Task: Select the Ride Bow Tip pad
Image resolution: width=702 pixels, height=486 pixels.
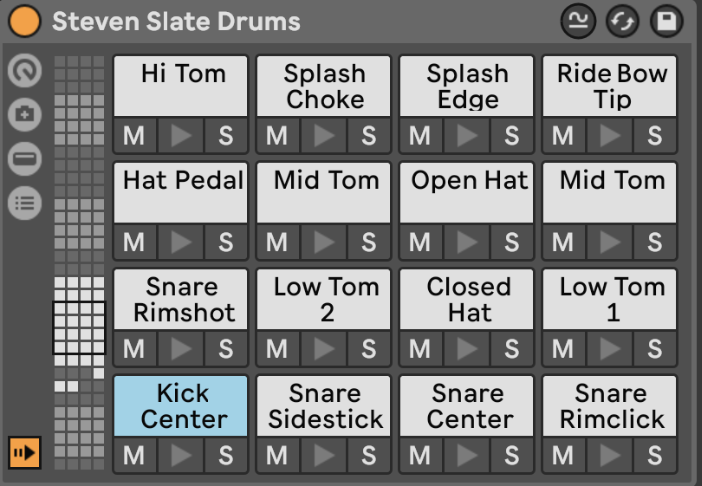Action: (x=611, y=85)
